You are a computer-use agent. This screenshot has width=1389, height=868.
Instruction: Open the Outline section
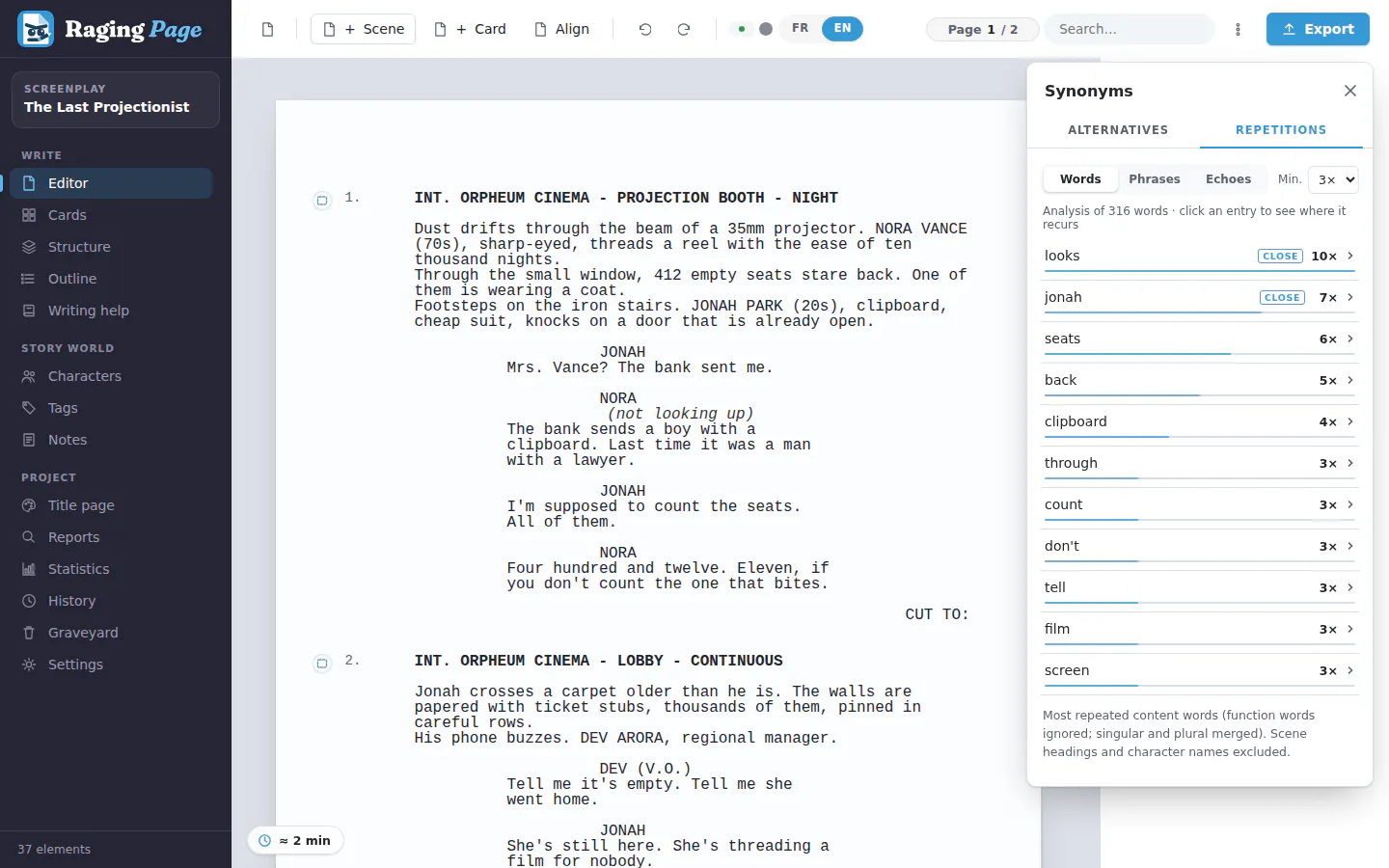coord(111,279)
